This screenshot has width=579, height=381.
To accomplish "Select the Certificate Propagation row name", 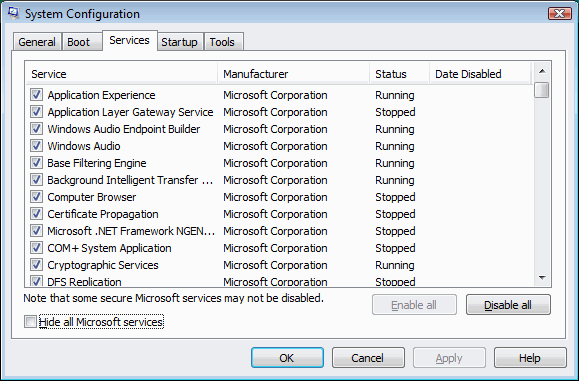I will point(103,214).
